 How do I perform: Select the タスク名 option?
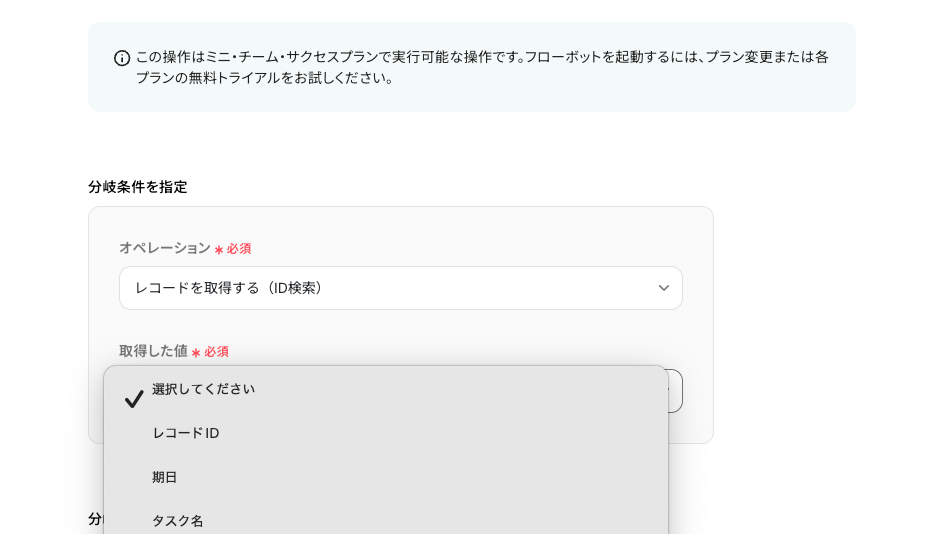point(177,520)
